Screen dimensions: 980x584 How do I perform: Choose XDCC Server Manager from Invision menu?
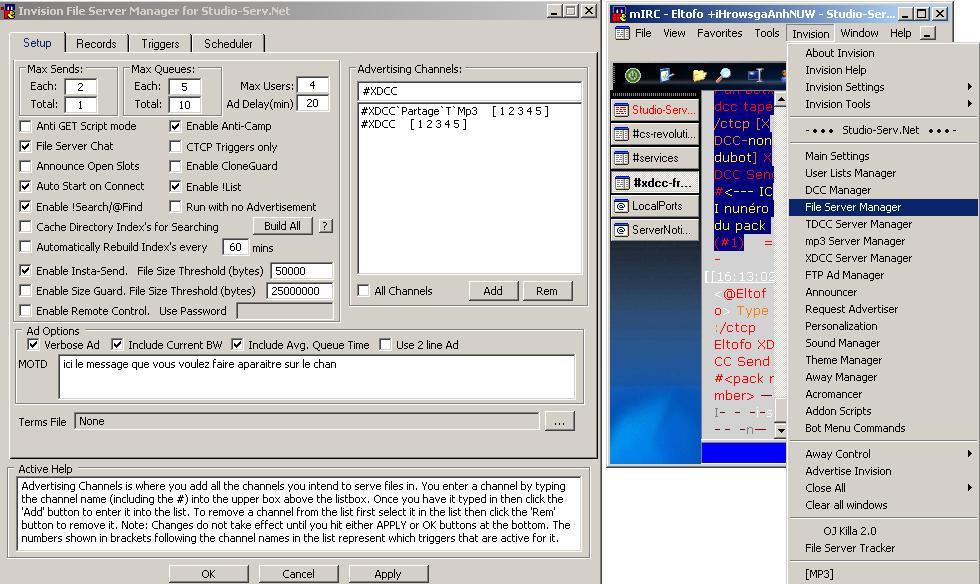tap(883, 258)
